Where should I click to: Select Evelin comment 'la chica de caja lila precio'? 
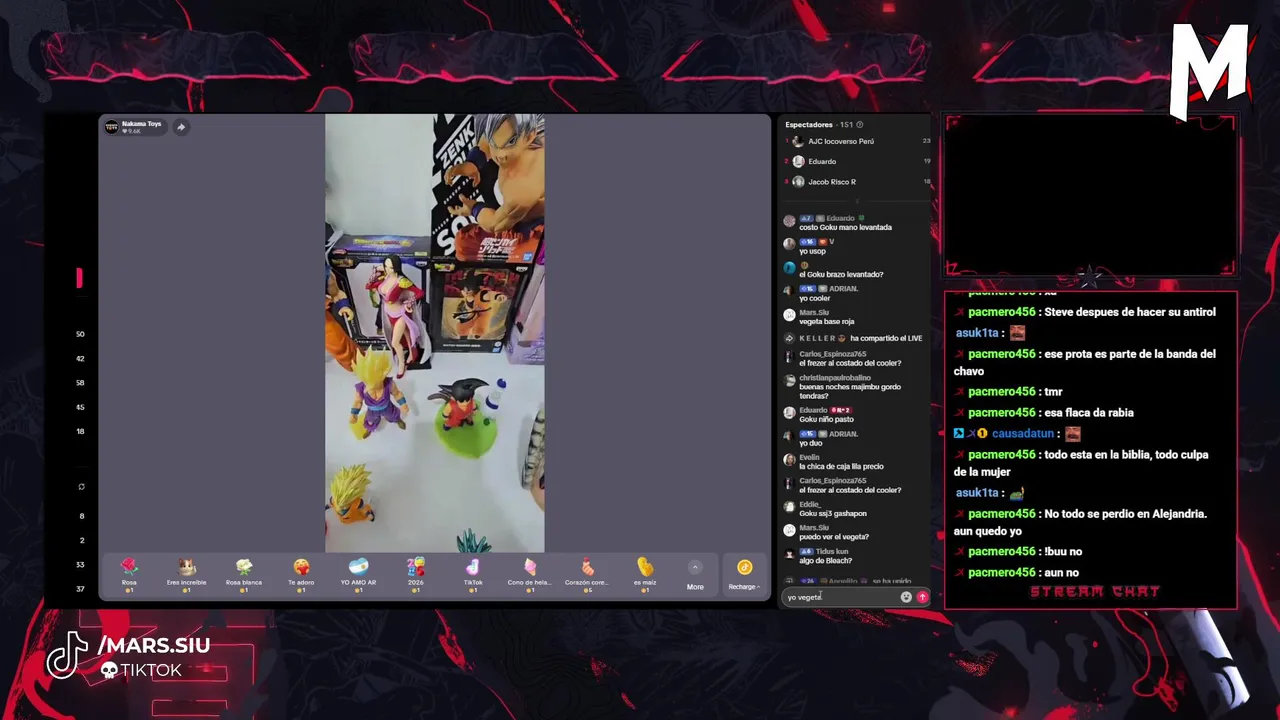pyautogui.click(x=841, y=467)
